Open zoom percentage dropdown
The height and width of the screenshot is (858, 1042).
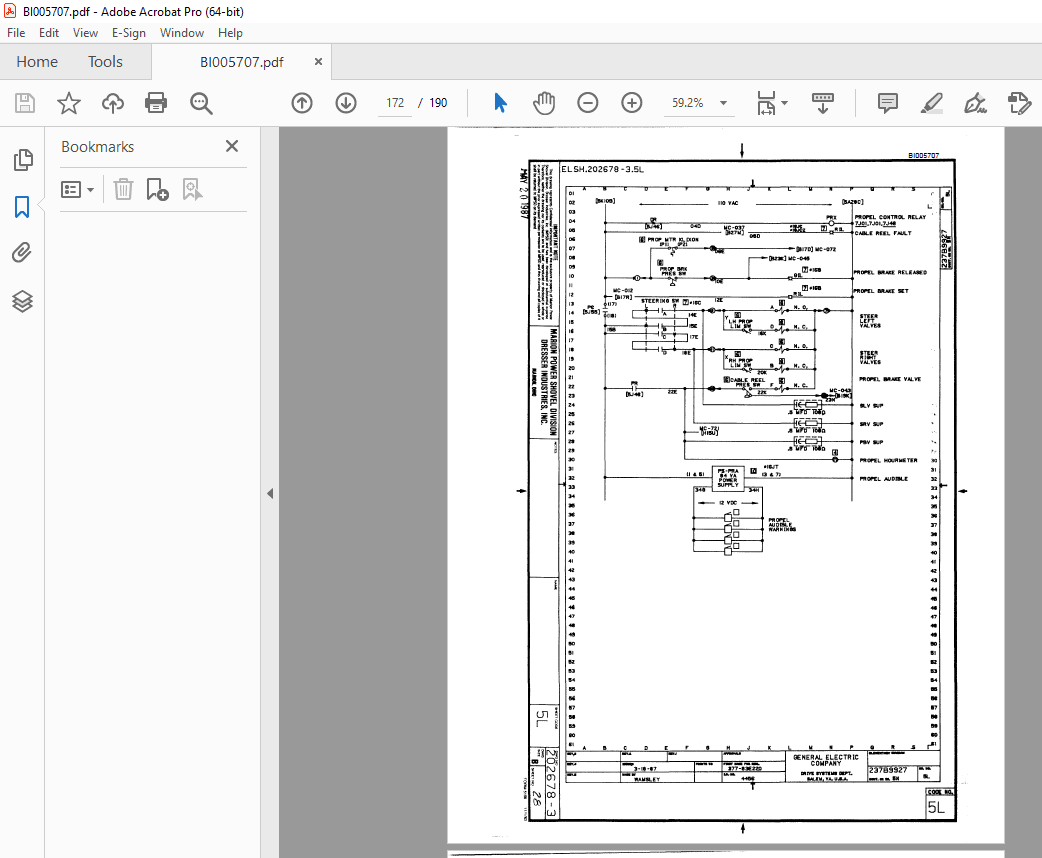pyautogui.click(x=724, y=103)
